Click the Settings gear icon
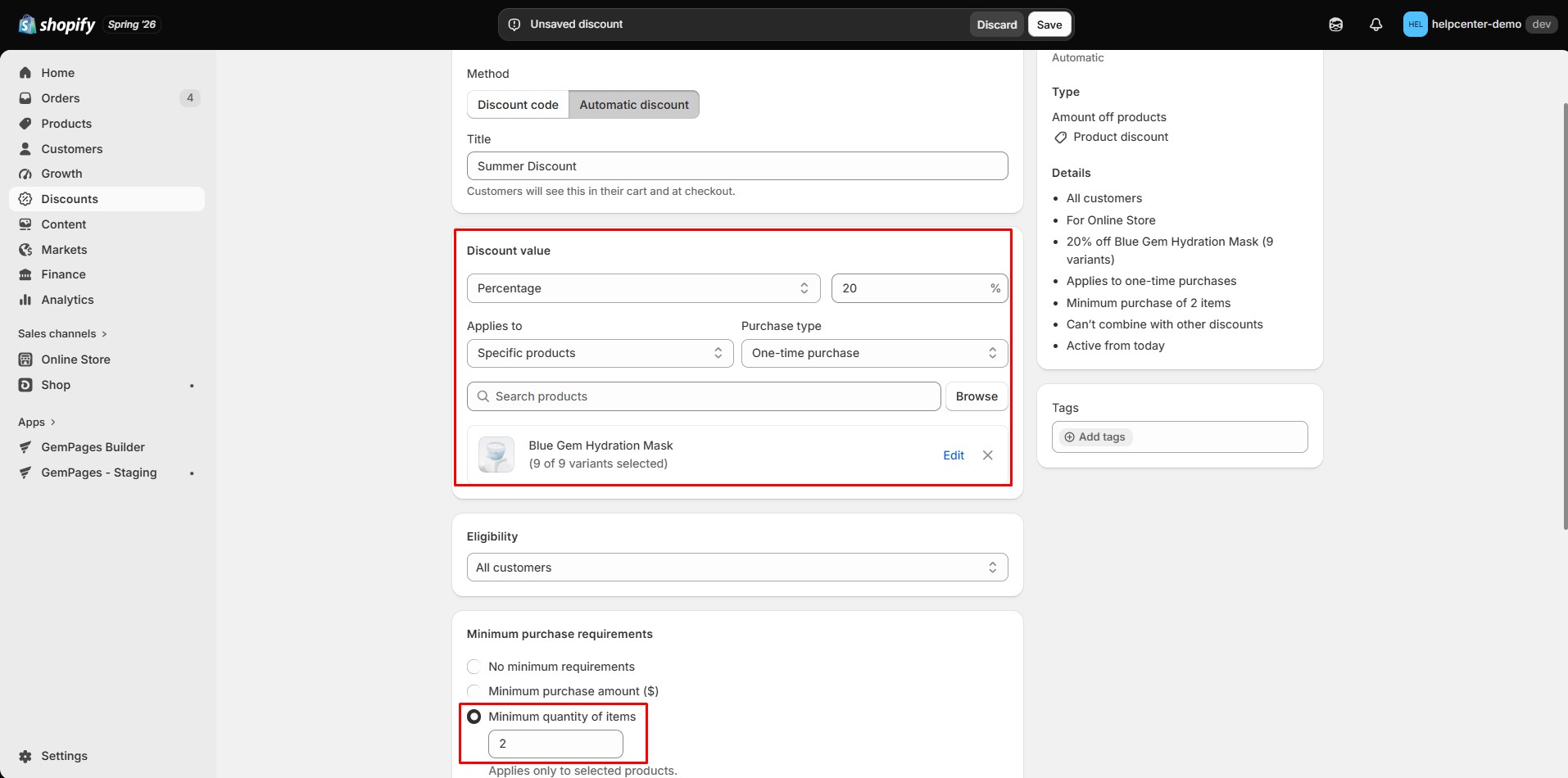The image size is (1568, 778). click(25, 756)
